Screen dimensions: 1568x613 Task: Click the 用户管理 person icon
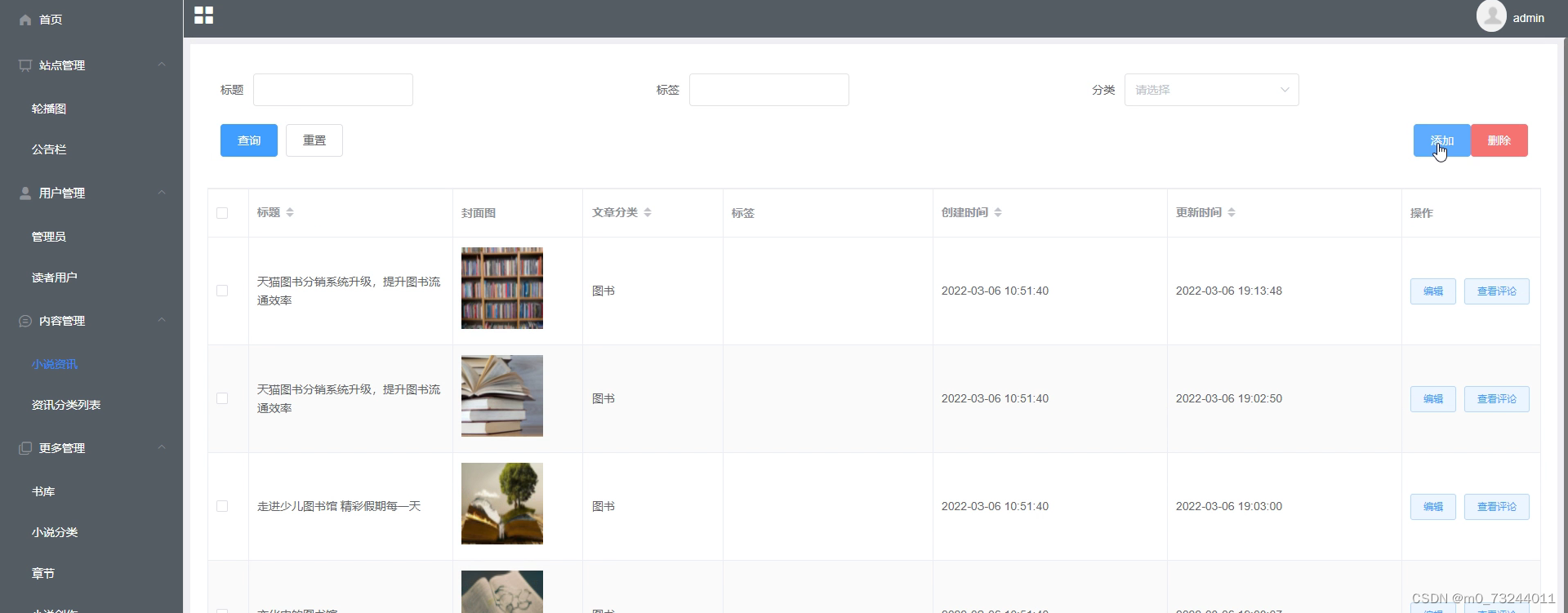(25, 193)
